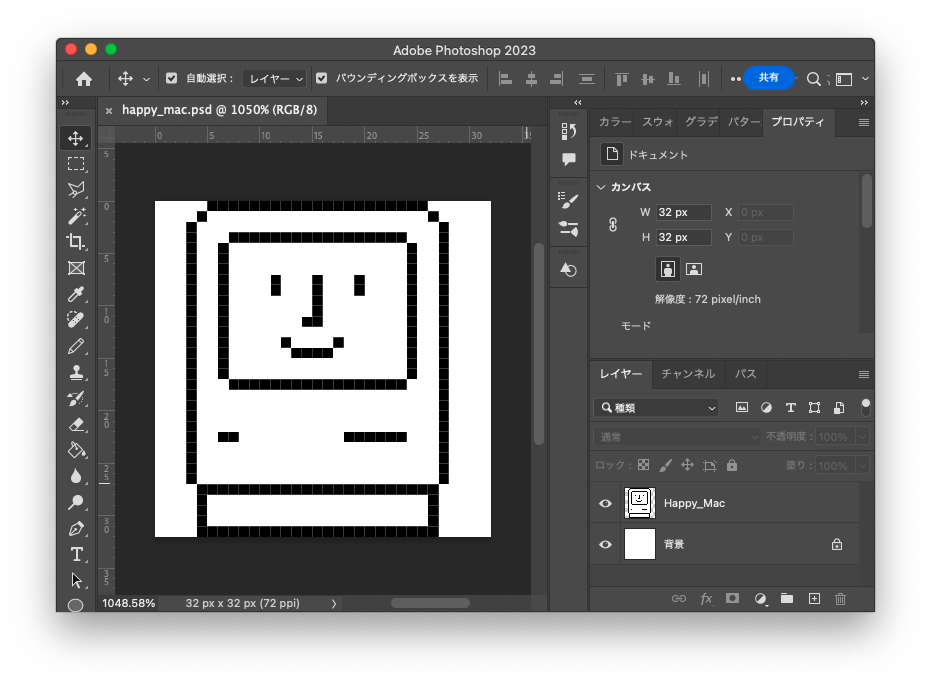Screen dimensions: 931x686
Task: Select the Eyedropper tool
Action: pyautogui.click(x=75, y=294)
